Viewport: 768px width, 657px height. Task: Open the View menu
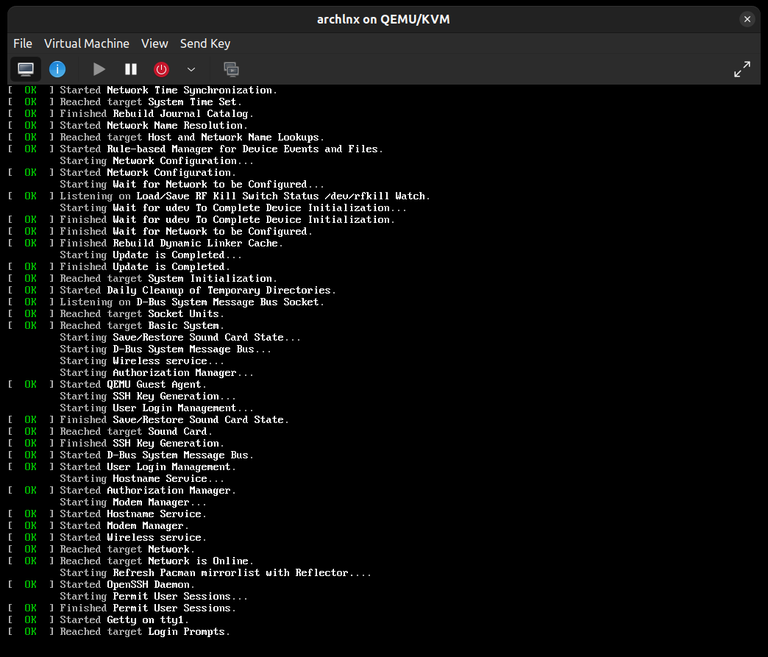click(154, 44)
